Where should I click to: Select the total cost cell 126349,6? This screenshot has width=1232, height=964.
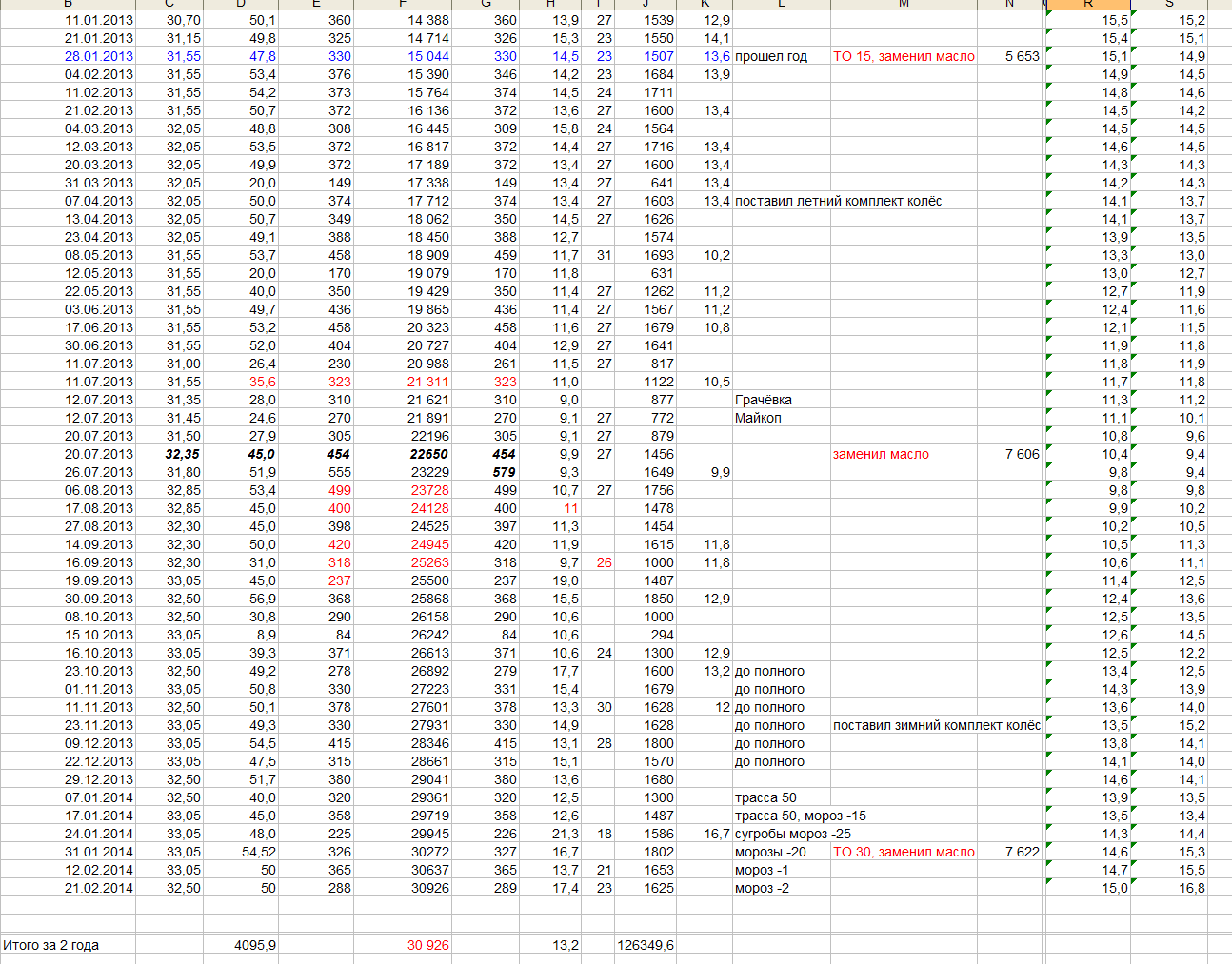click(x=646, y=945)
